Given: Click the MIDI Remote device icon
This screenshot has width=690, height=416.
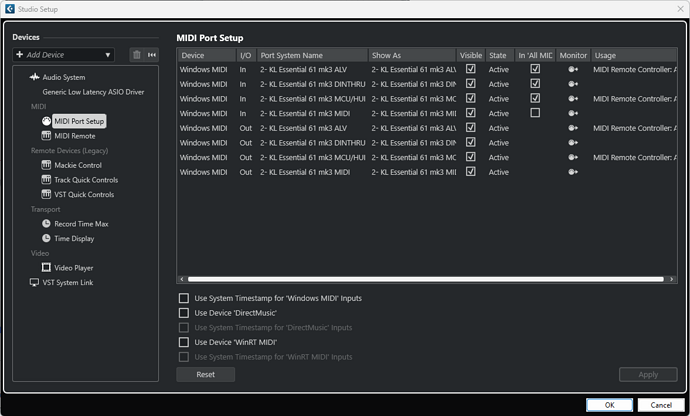Looking at the screenshot, I should coord(46,136).
